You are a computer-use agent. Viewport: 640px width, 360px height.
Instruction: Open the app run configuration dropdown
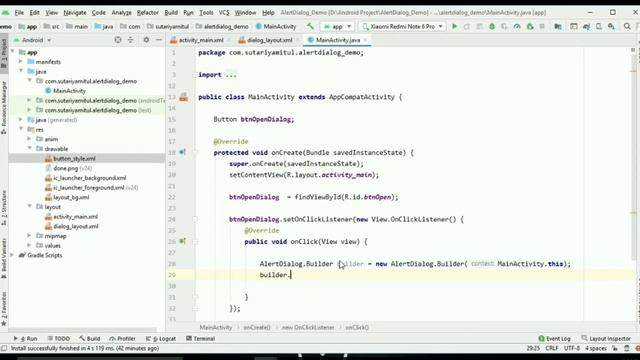pyautogui.click(x=337, y=27)
